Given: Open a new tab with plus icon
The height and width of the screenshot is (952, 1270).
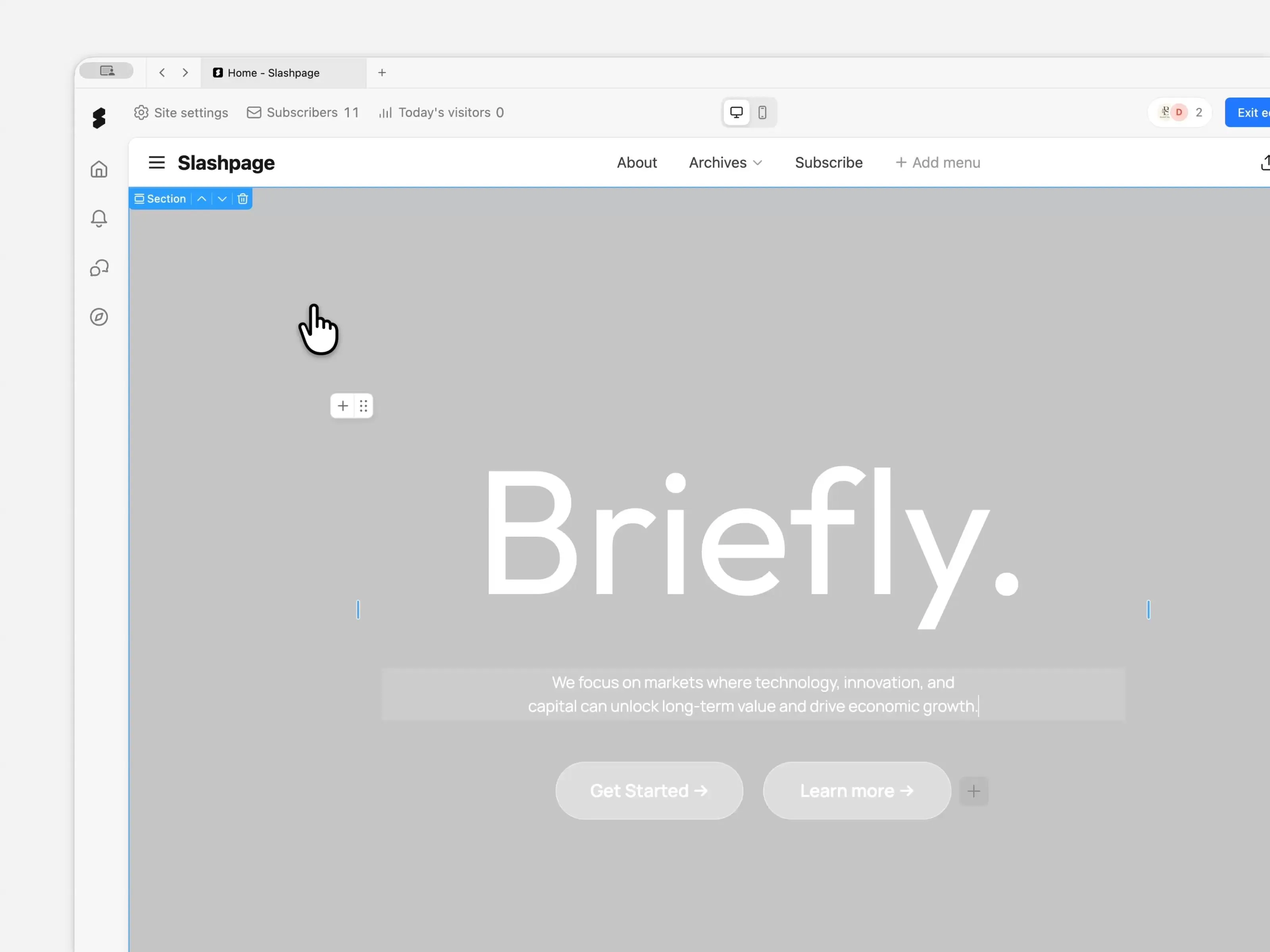Looking at the screenshot, I should pyautogui.click(x=382, y=73).
